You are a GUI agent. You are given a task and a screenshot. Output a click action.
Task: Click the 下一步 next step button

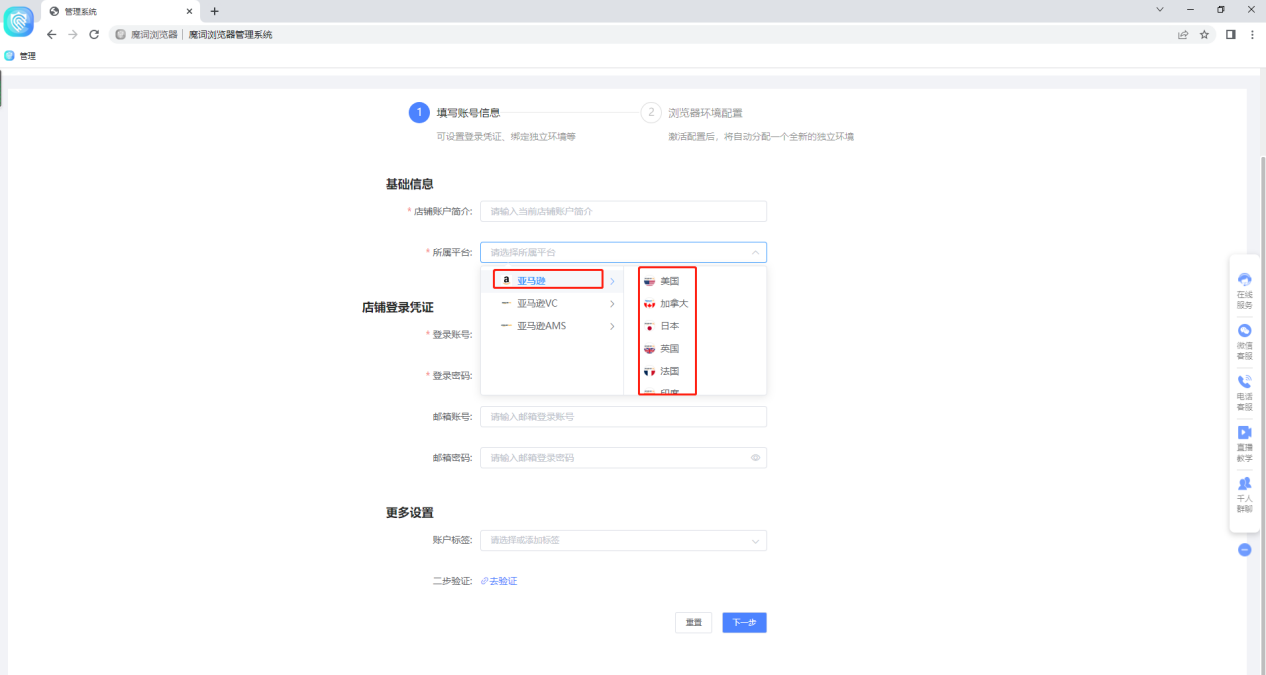pos(744,622)
